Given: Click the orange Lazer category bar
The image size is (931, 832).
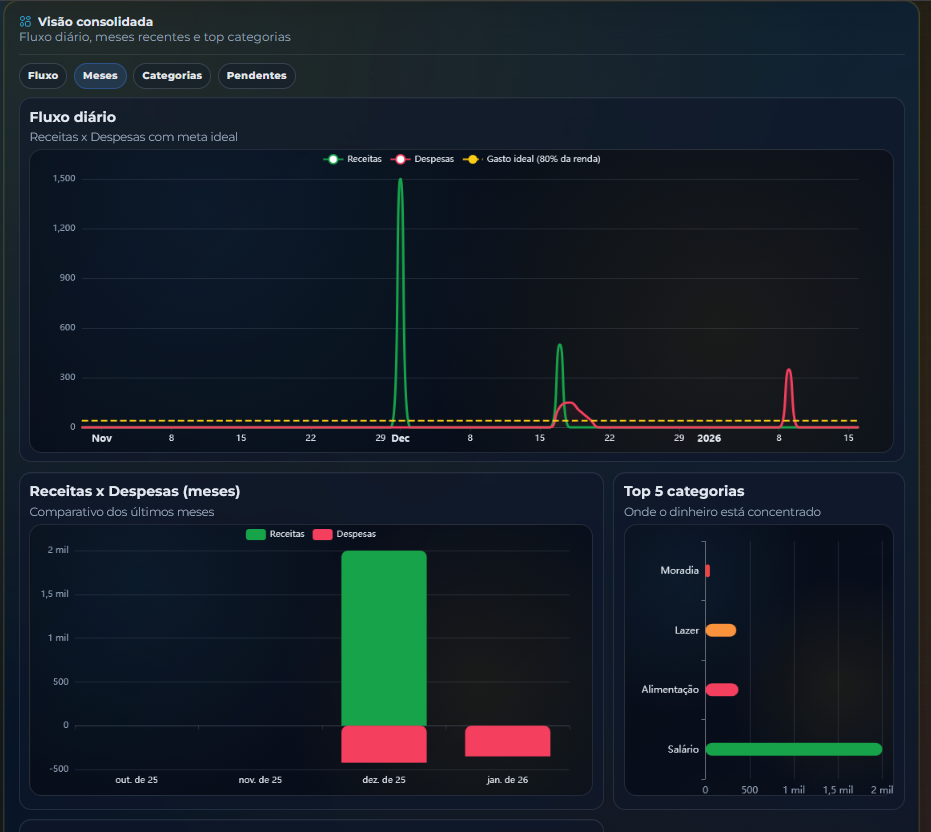Looking at the screenshot, I should coord(720,630).
